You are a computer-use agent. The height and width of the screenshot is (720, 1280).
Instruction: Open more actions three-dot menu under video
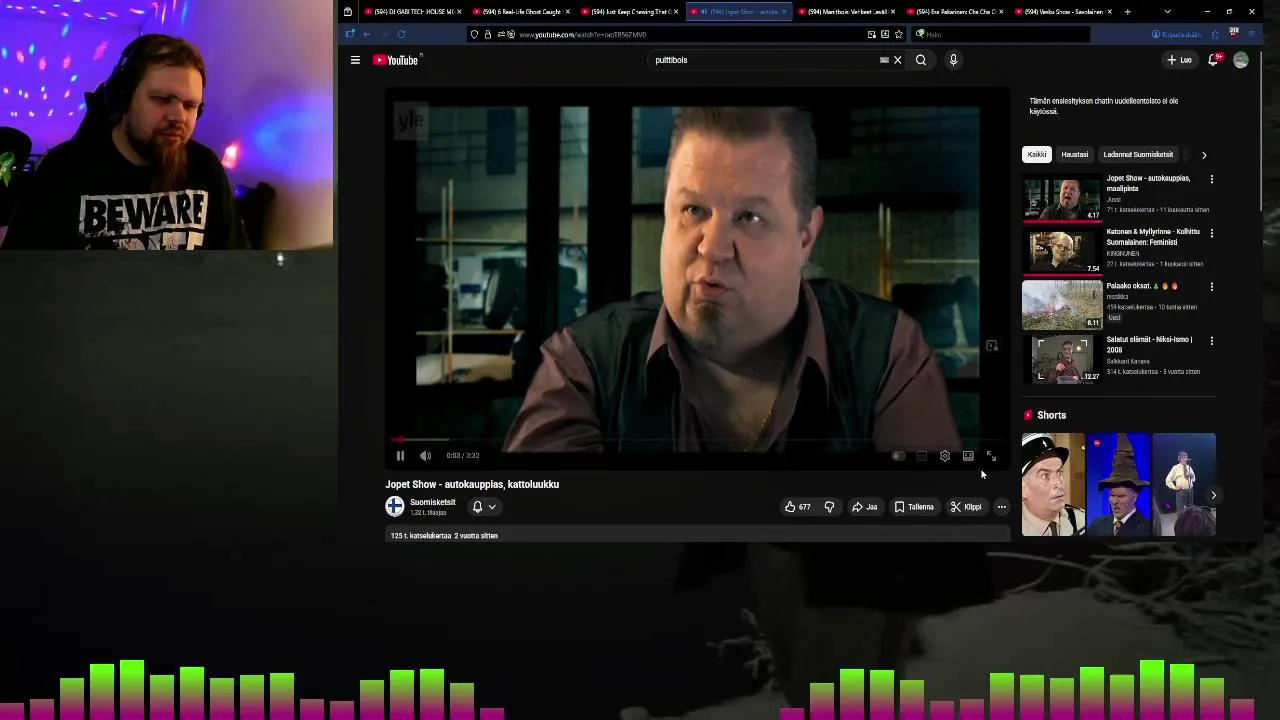point(1001,507)
